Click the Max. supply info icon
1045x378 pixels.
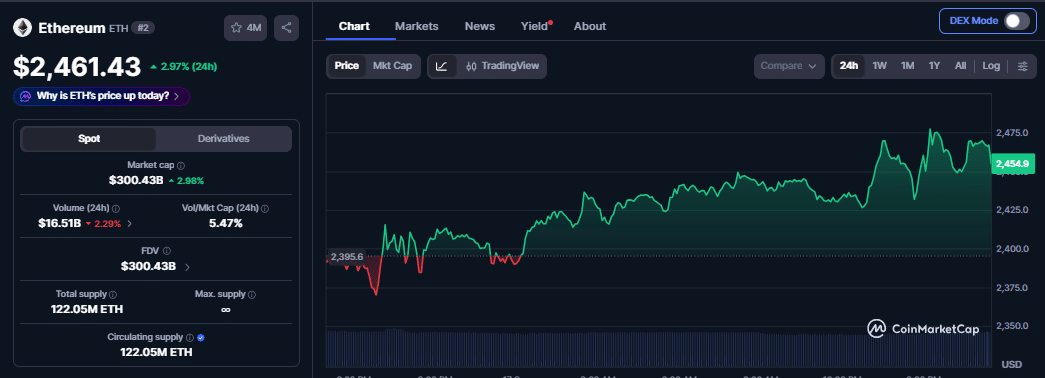coord(252,294)
